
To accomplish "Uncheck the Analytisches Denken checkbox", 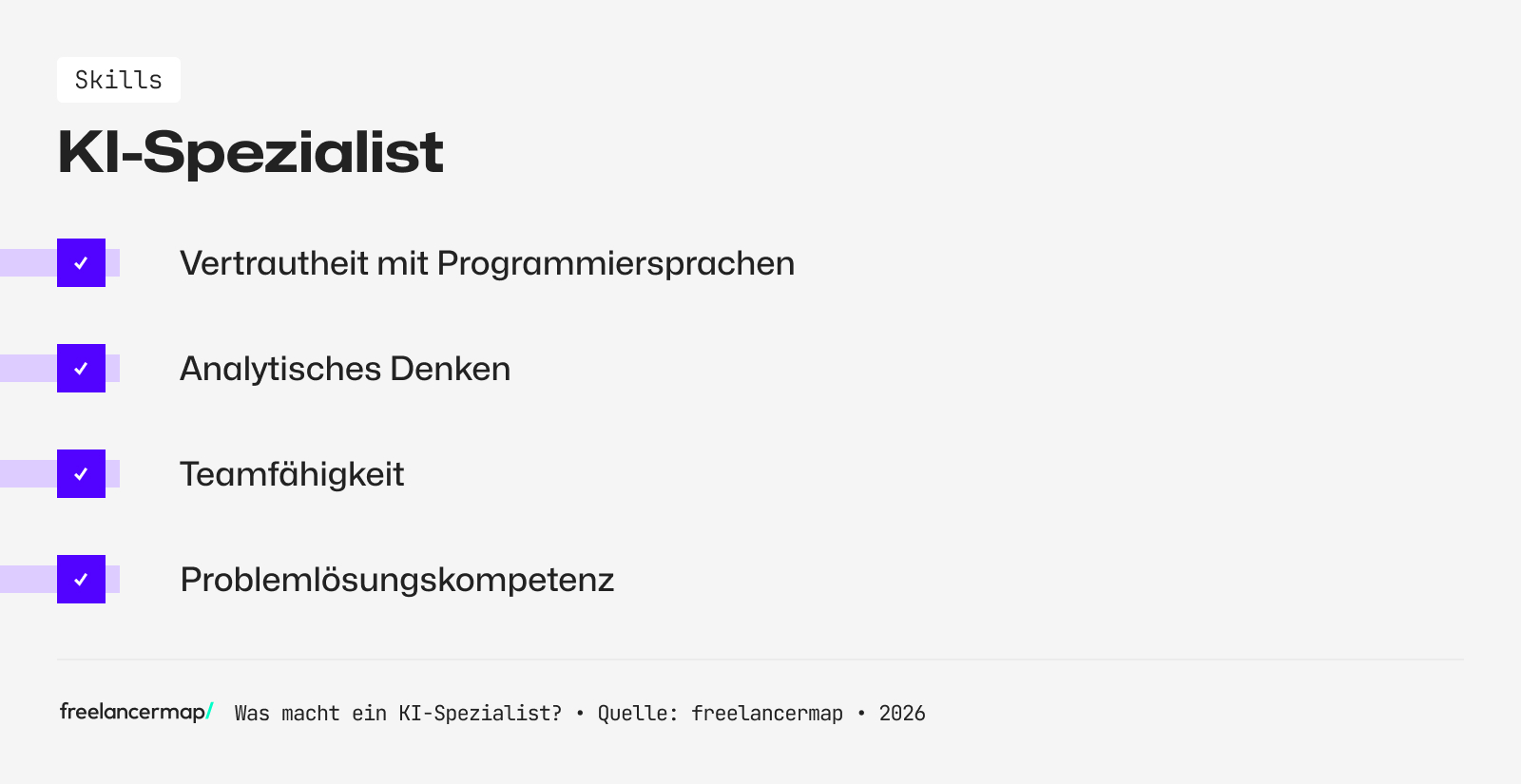I will [x=81, y=369].
